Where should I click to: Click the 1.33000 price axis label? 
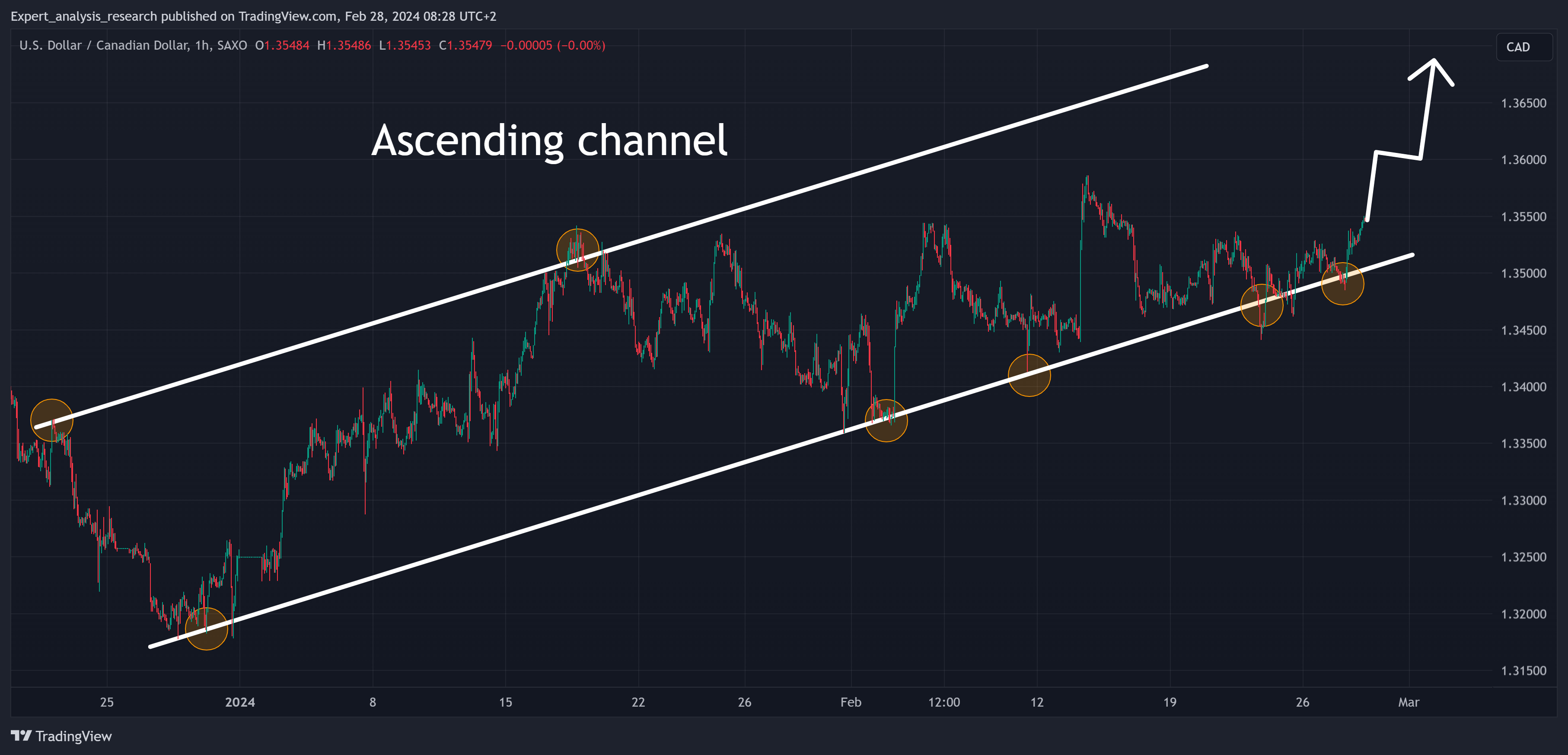point(1523,501)
